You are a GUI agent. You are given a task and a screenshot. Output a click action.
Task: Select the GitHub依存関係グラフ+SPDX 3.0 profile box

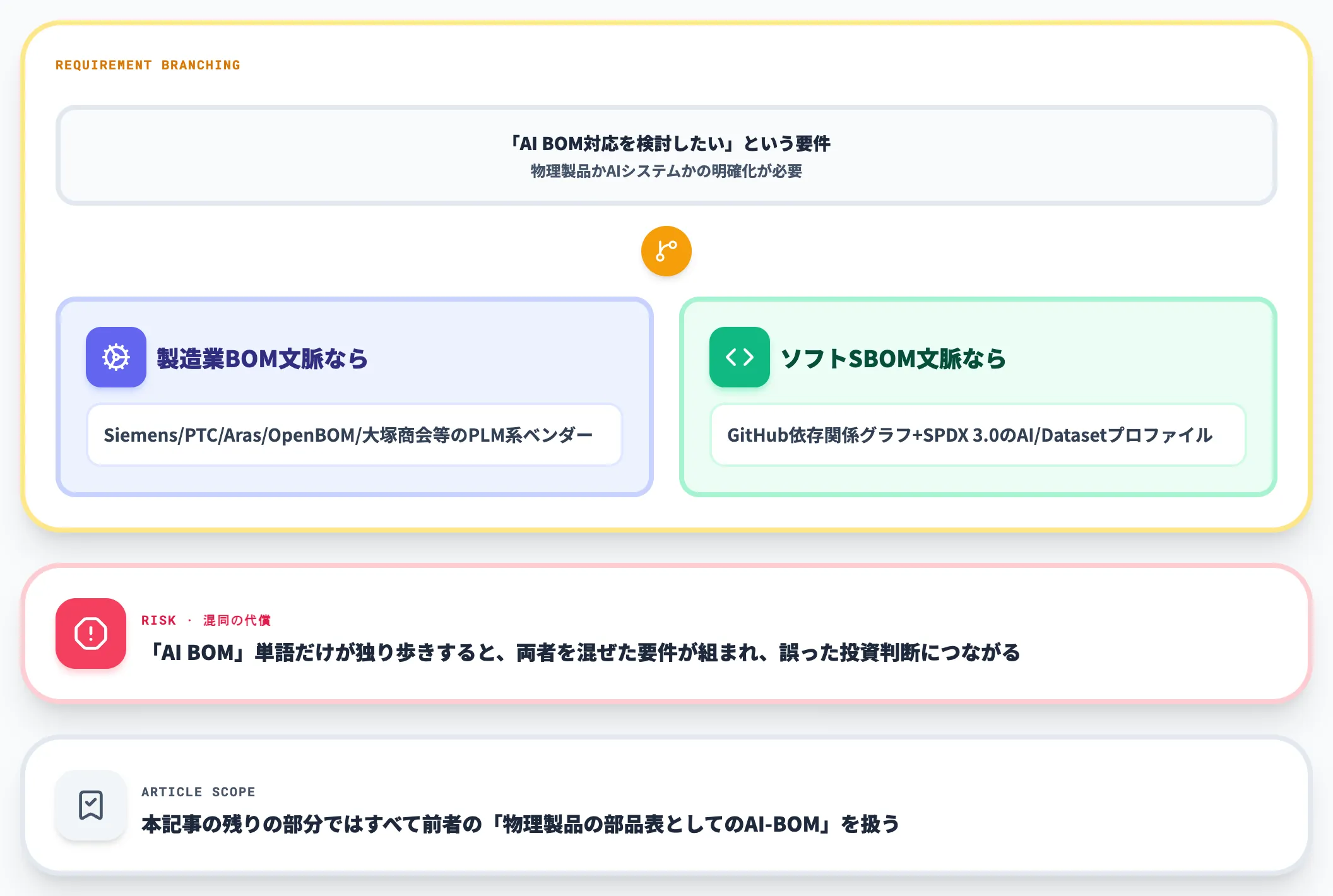978,435
